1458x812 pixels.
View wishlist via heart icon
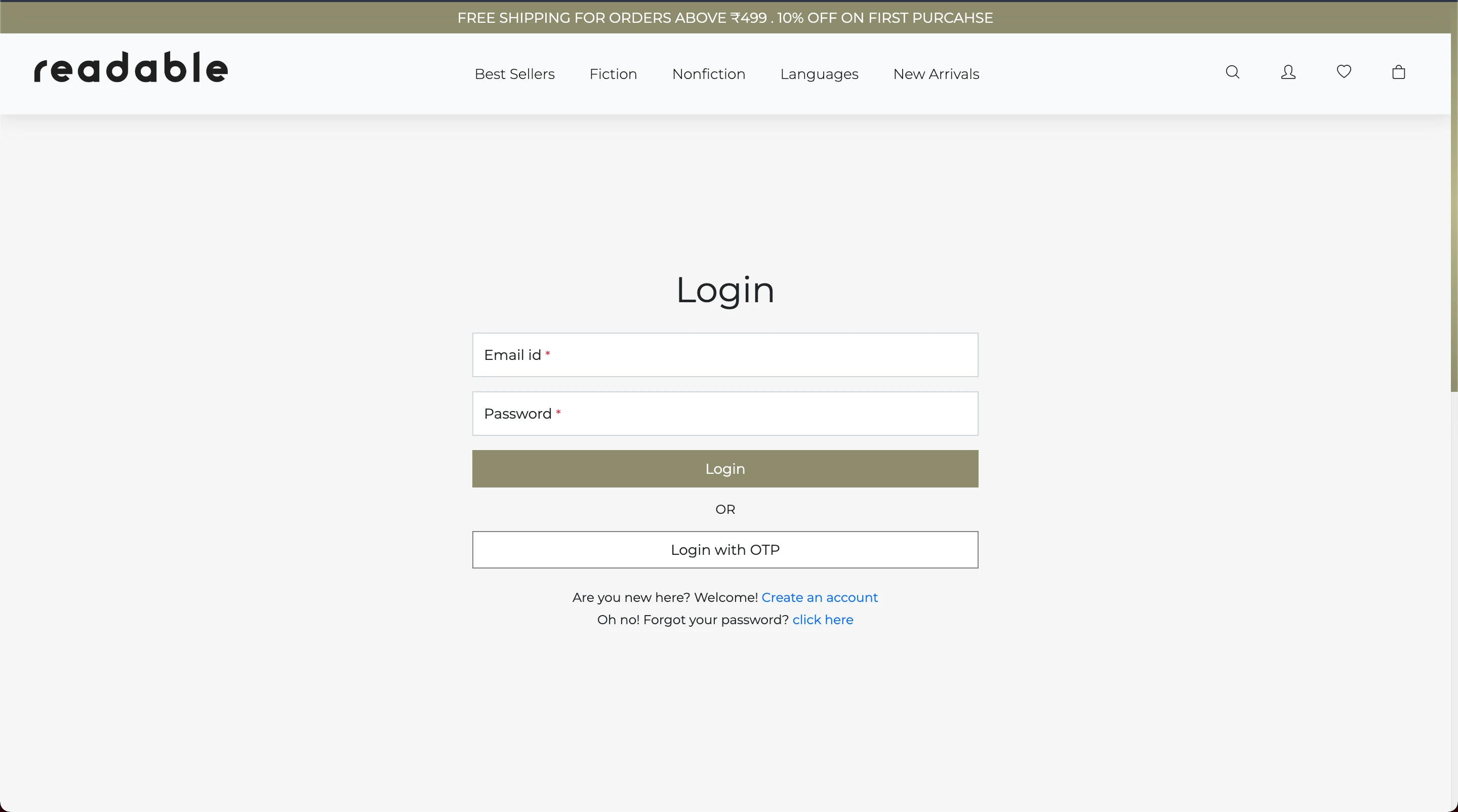tap(1344, 72)
